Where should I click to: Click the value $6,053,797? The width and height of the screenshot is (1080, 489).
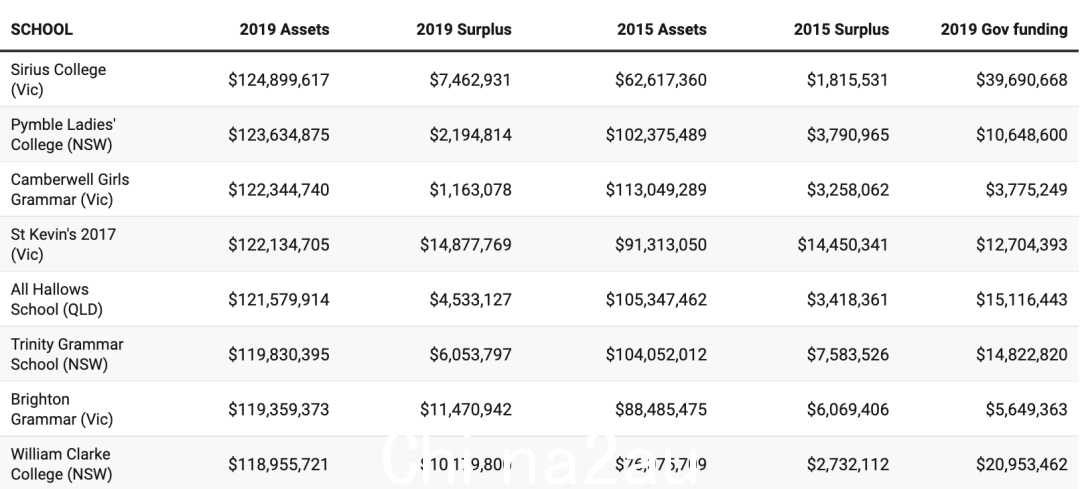[470, 355]
